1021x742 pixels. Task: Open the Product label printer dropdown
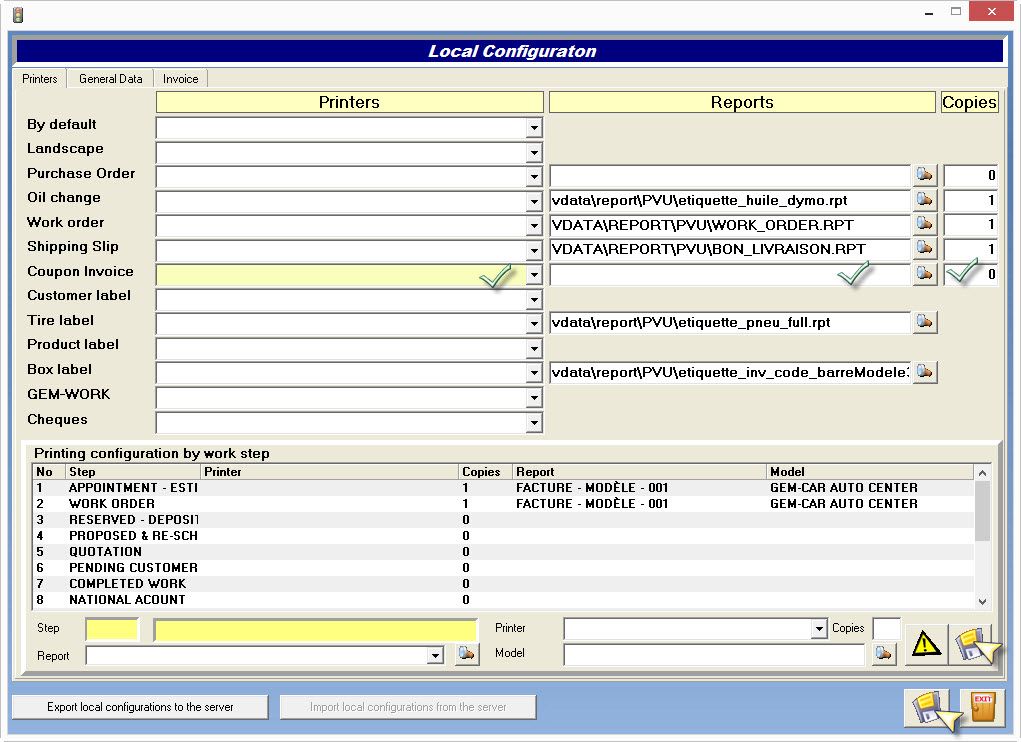534,348
